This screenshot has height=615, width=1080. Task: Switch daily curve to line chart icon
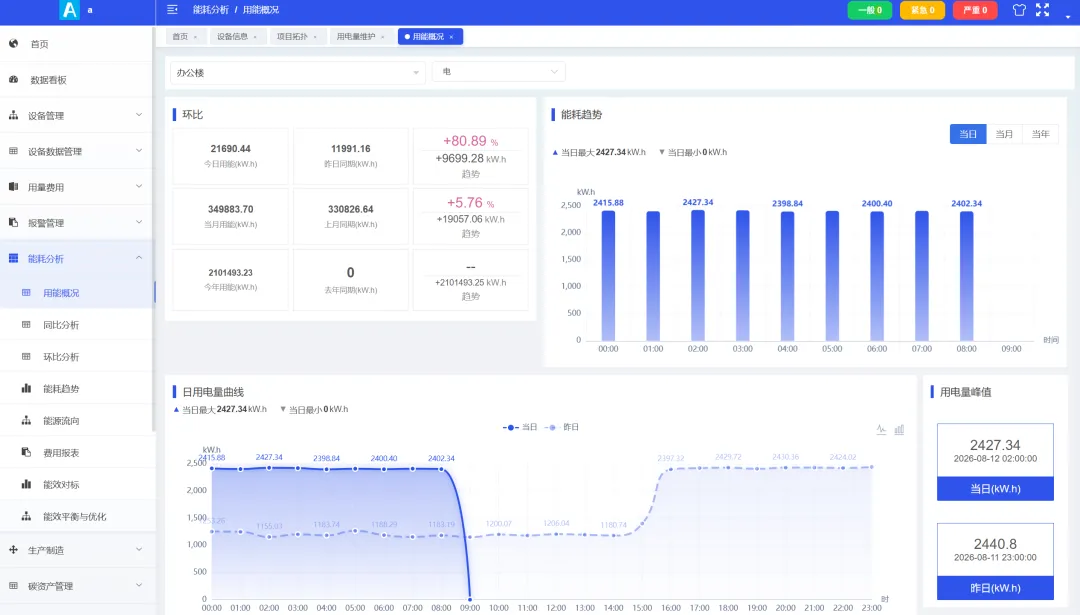pyautogui.click(x=881, y=429)
